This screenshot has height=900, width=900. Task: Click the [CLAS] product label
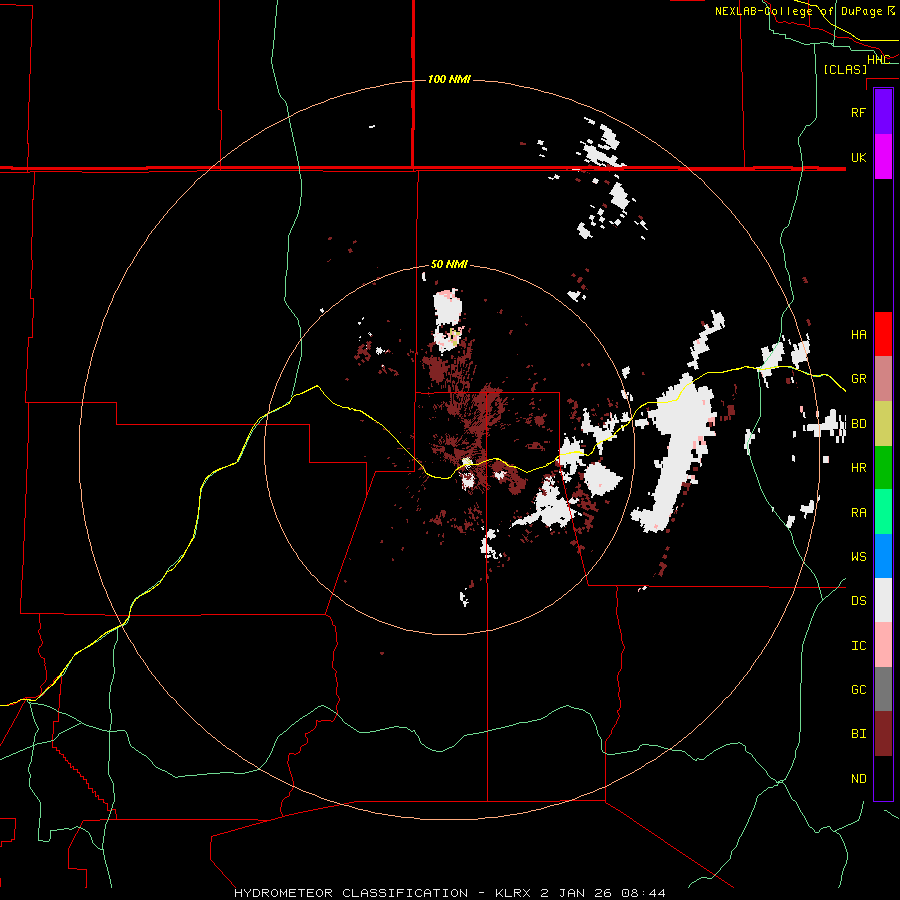pyautogui.click(x=845, y=69)
